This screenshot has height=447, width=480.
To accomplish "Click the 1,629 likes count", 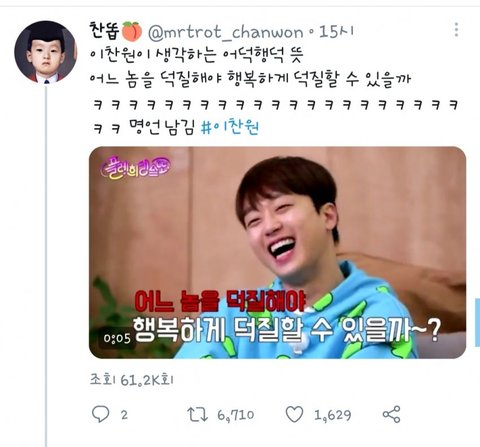I will tap(332, 415).
